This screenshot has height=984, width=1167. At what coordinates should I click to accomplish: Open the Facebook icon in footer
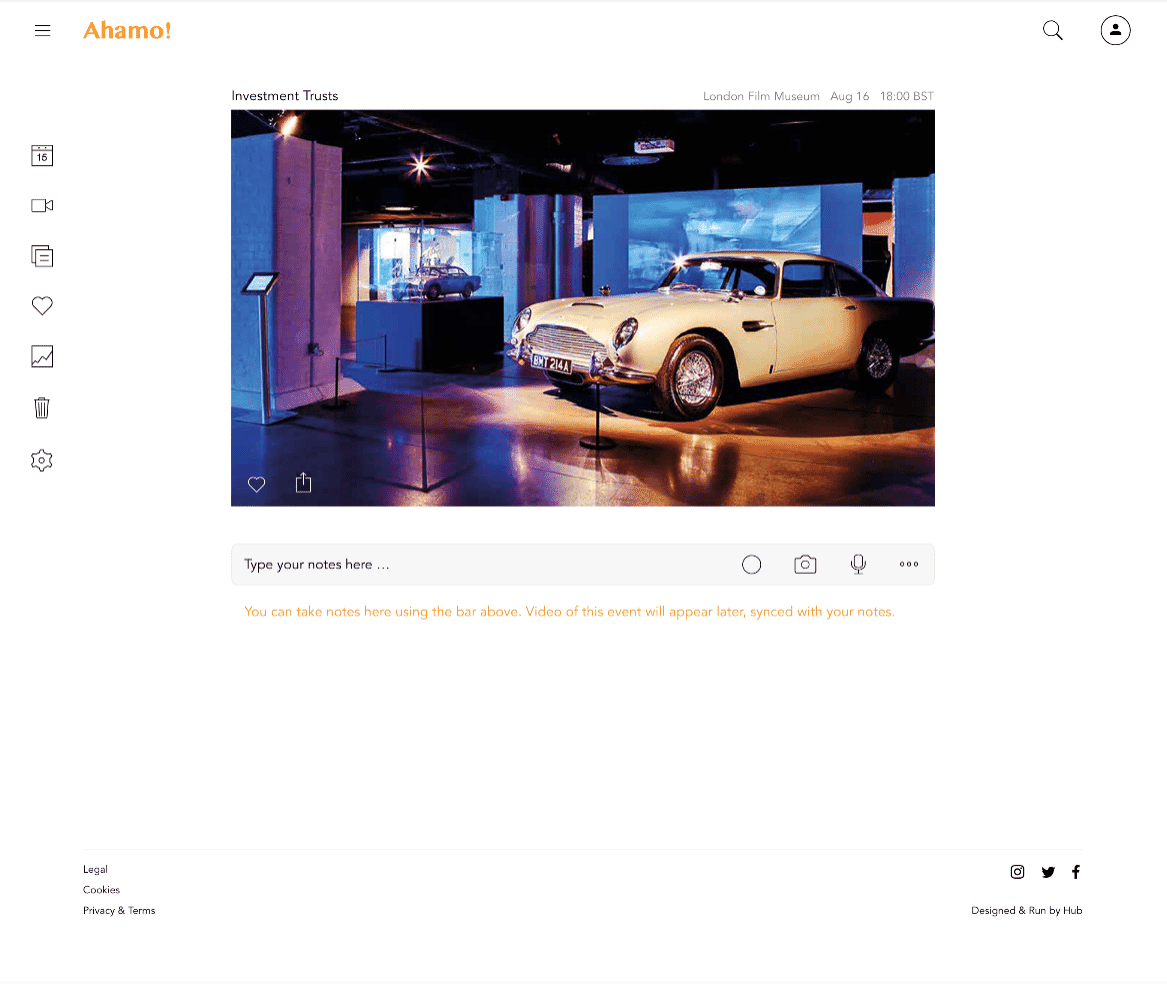[1075, 872]
